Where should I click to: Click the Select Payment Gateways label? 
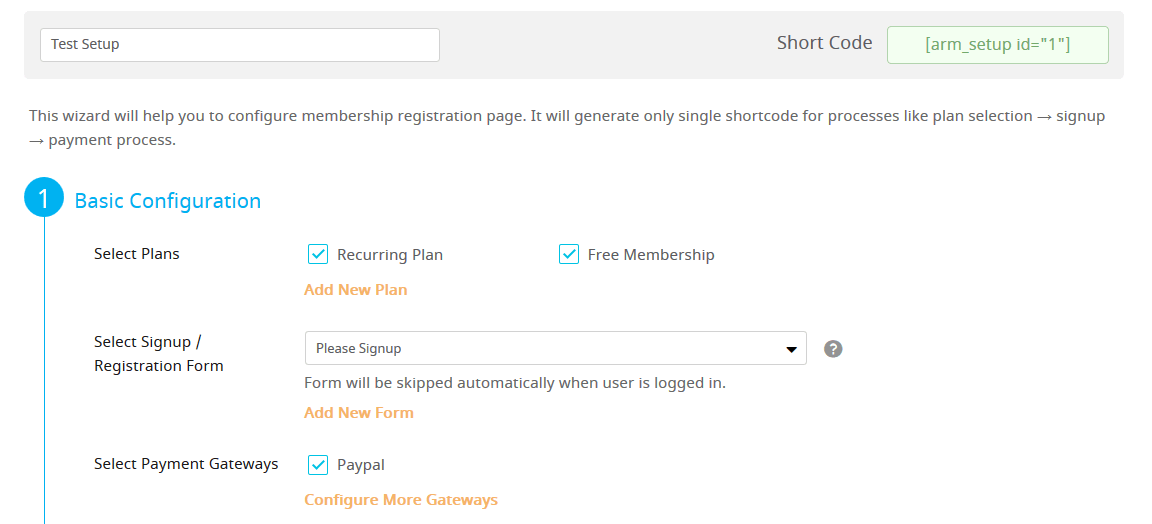coord(186,464)
